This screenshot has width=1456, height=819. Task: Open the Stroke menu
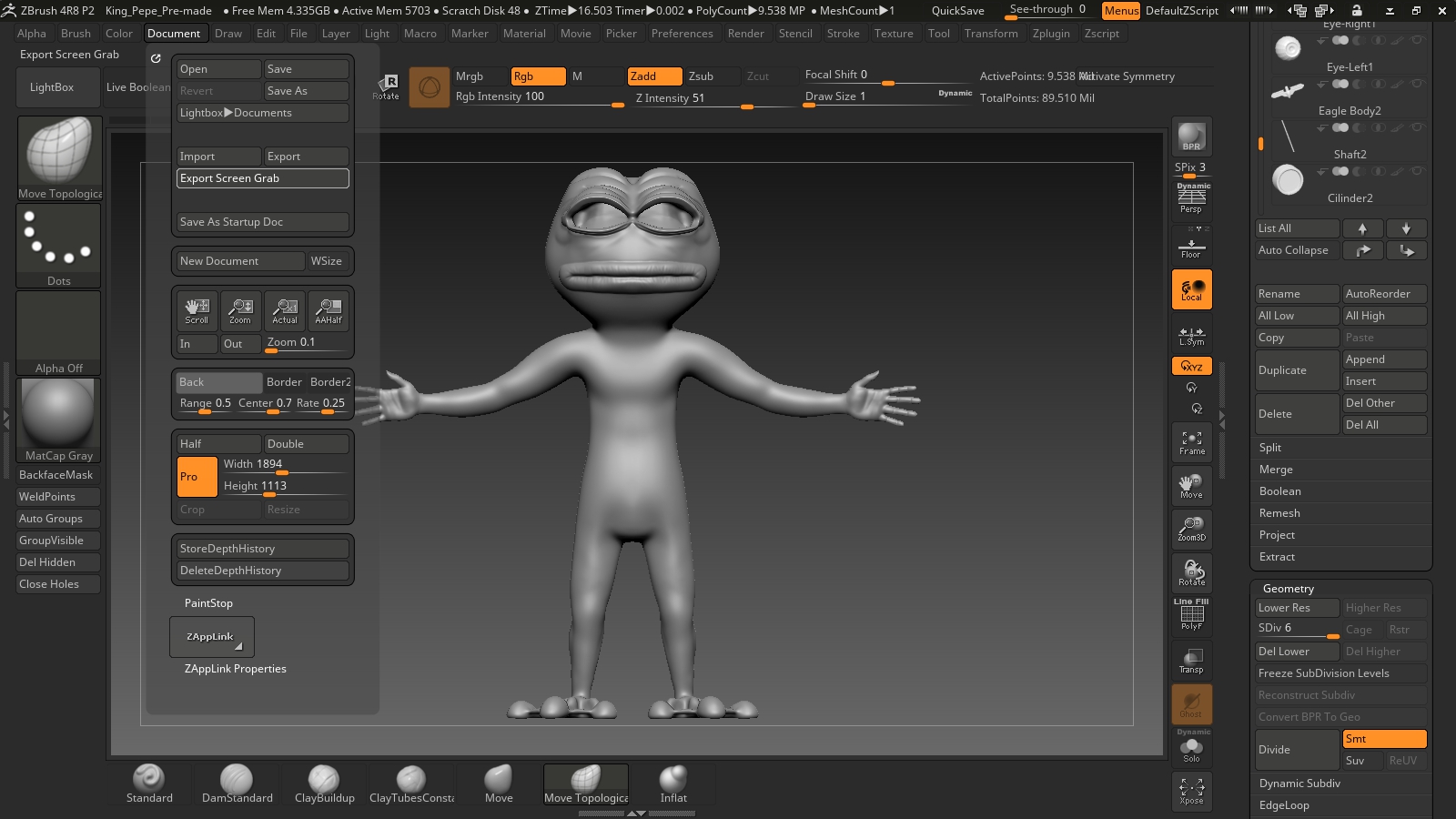pyautogui.click(x=843, y=34)
